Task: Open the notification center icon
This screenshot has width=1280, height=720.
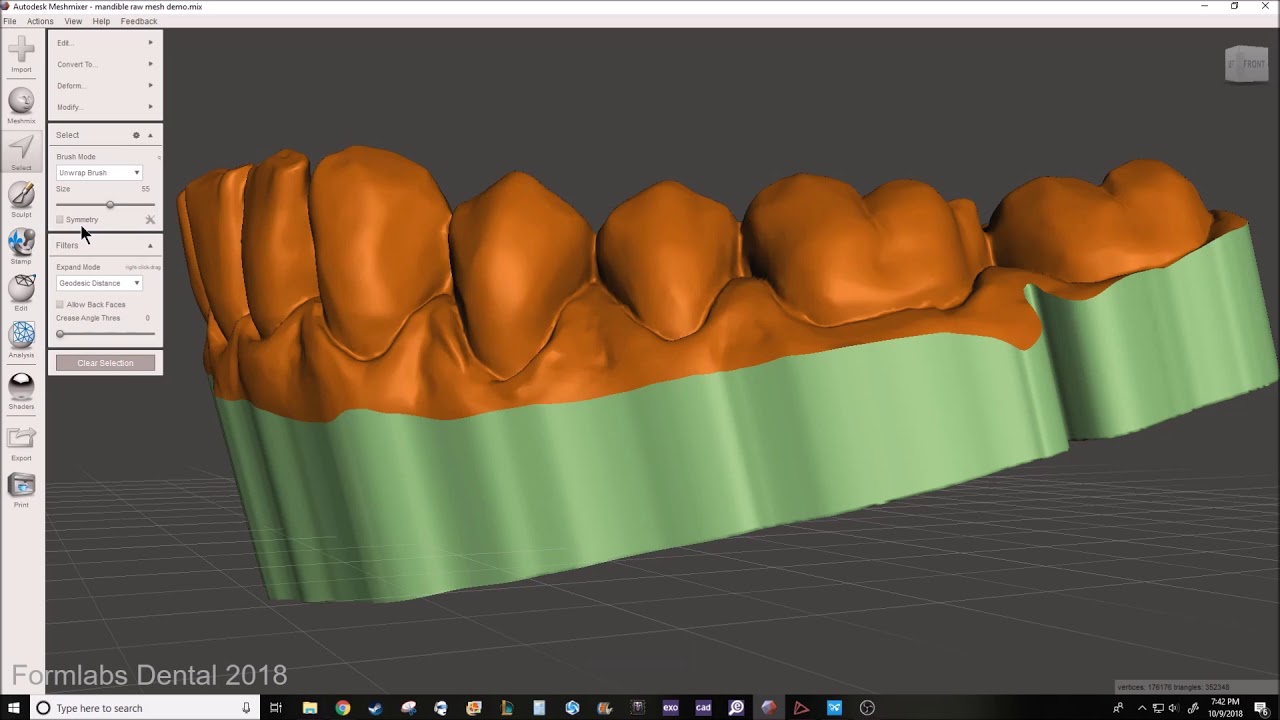Action: [x=1262, y=708]
